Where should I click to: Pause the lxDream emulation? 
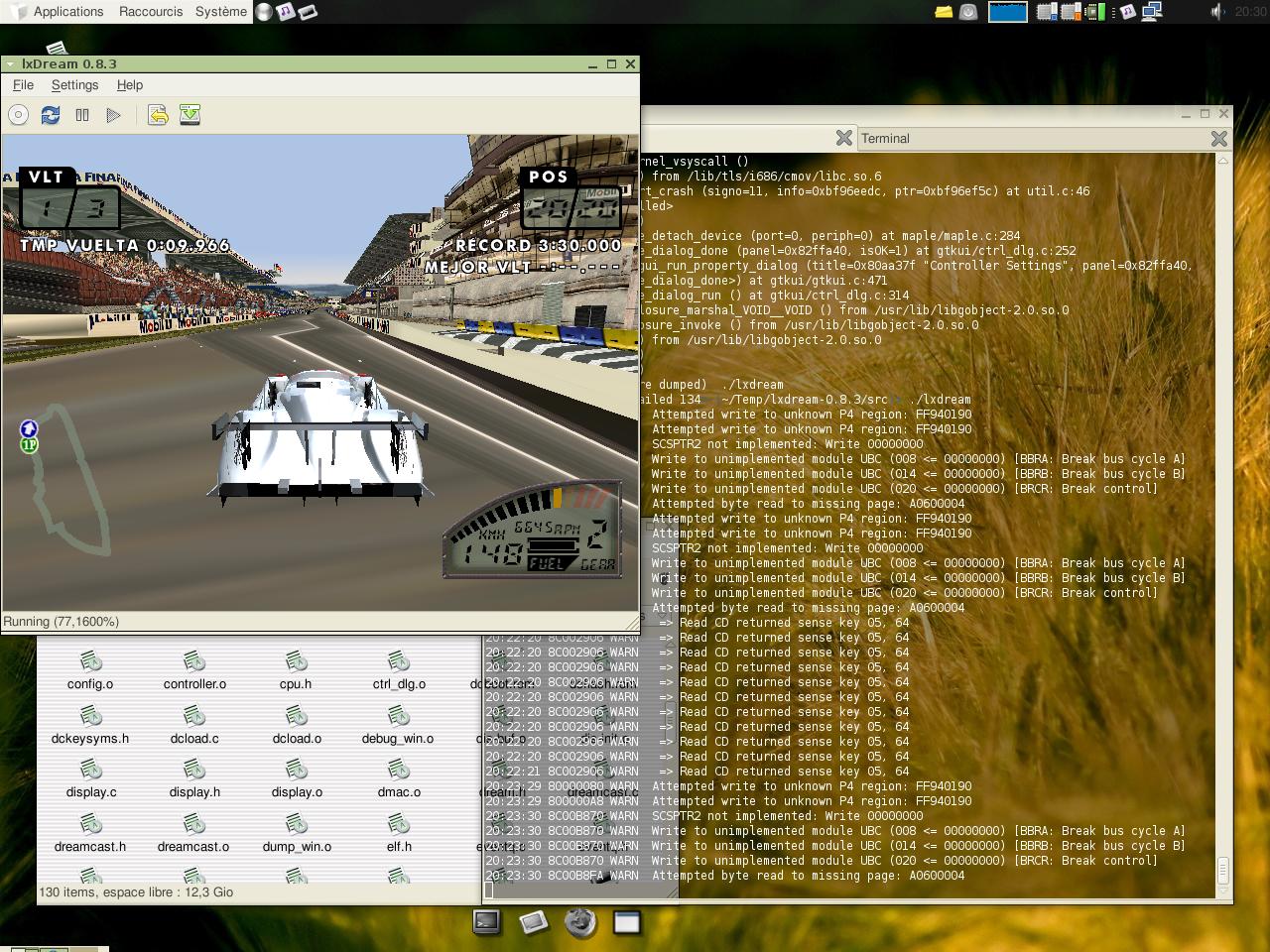pyautogui.click(x=82, y=115)
